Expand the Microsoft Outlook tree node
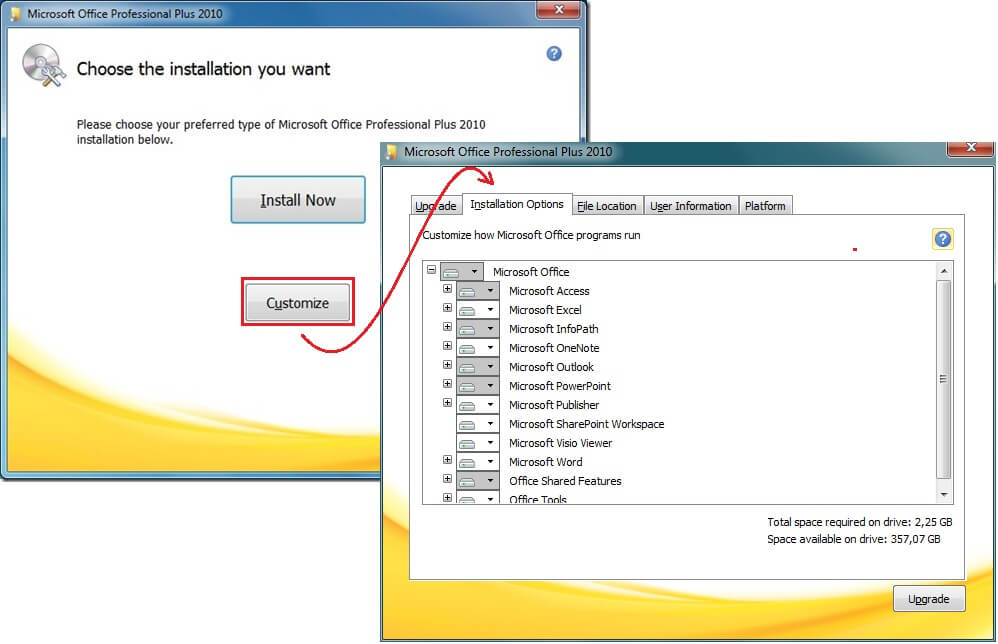Image resolution: width=998 pixels, height=644 pixels. (x=447, y=365)
